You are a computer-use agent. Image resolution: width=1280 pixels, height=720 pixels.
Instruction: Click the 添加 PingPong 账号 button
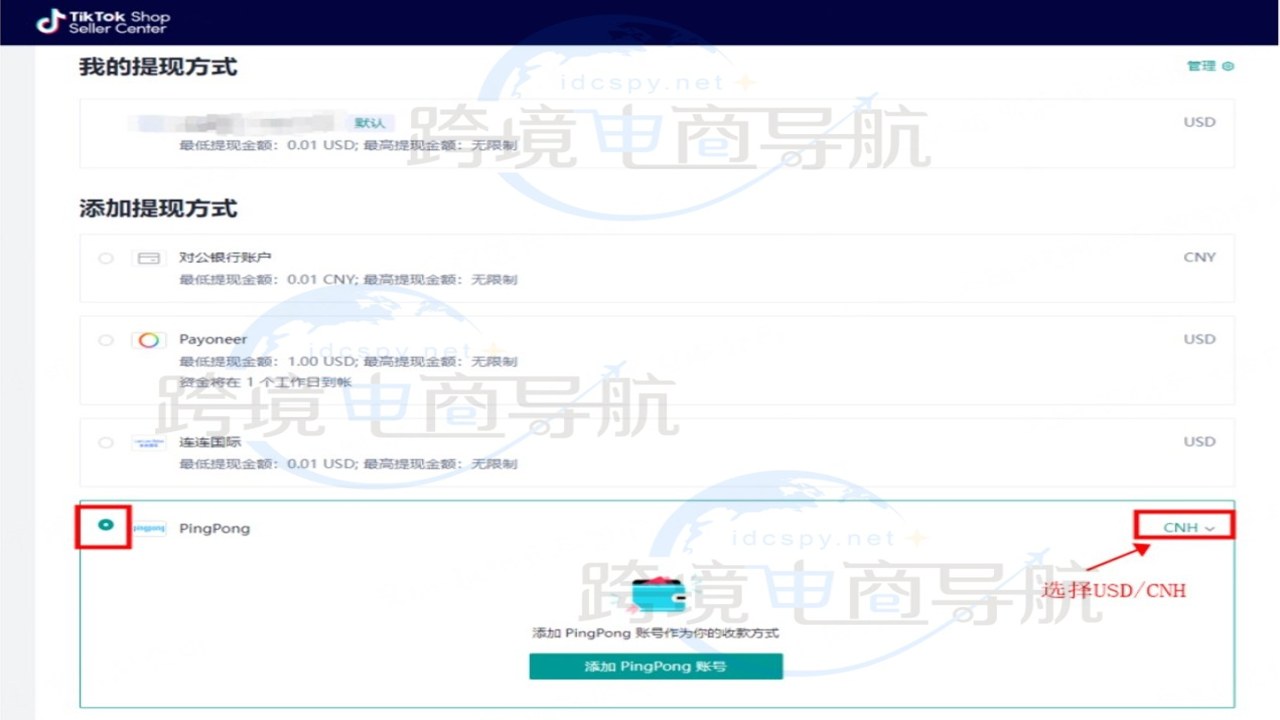pyautogui.click(x=655, y=666)
